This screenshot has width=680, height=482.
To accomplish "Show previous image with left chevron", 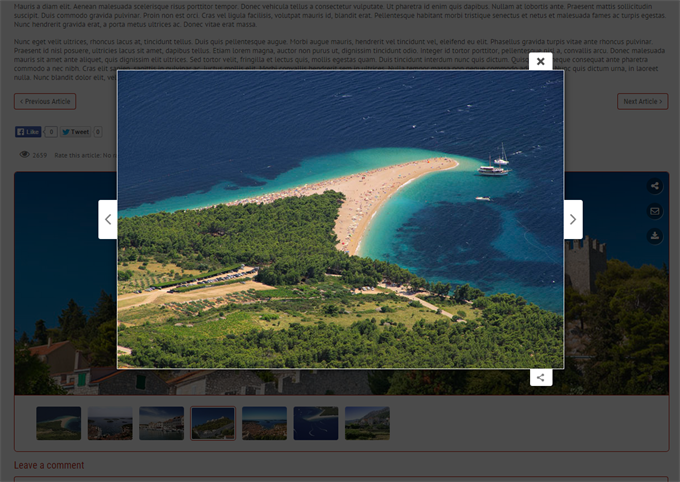I will pyautogui.click(x=108, y=219).
